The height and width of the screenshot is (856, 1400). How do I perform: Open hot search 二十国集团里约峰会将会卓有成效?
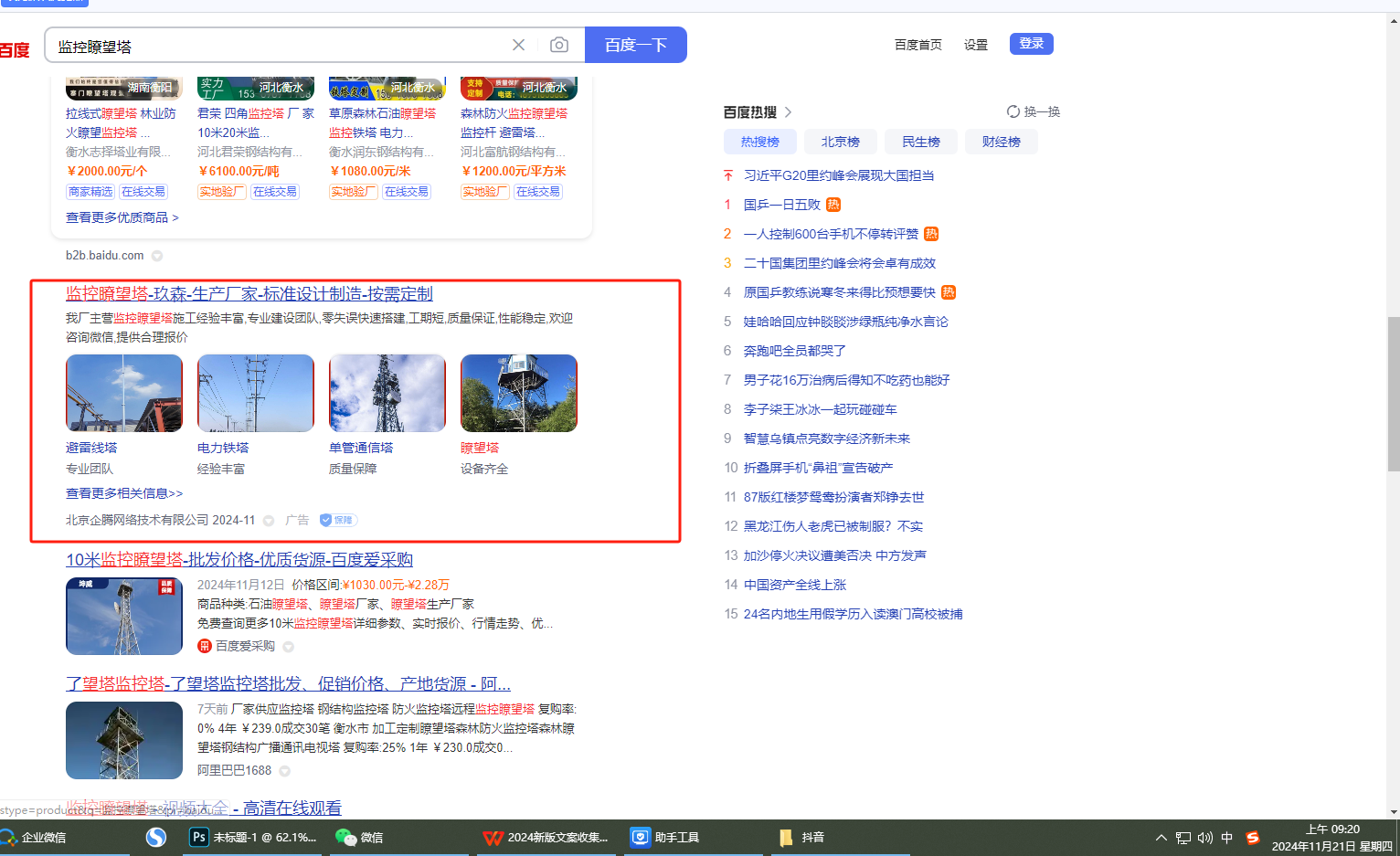click(x=840, y=263)
